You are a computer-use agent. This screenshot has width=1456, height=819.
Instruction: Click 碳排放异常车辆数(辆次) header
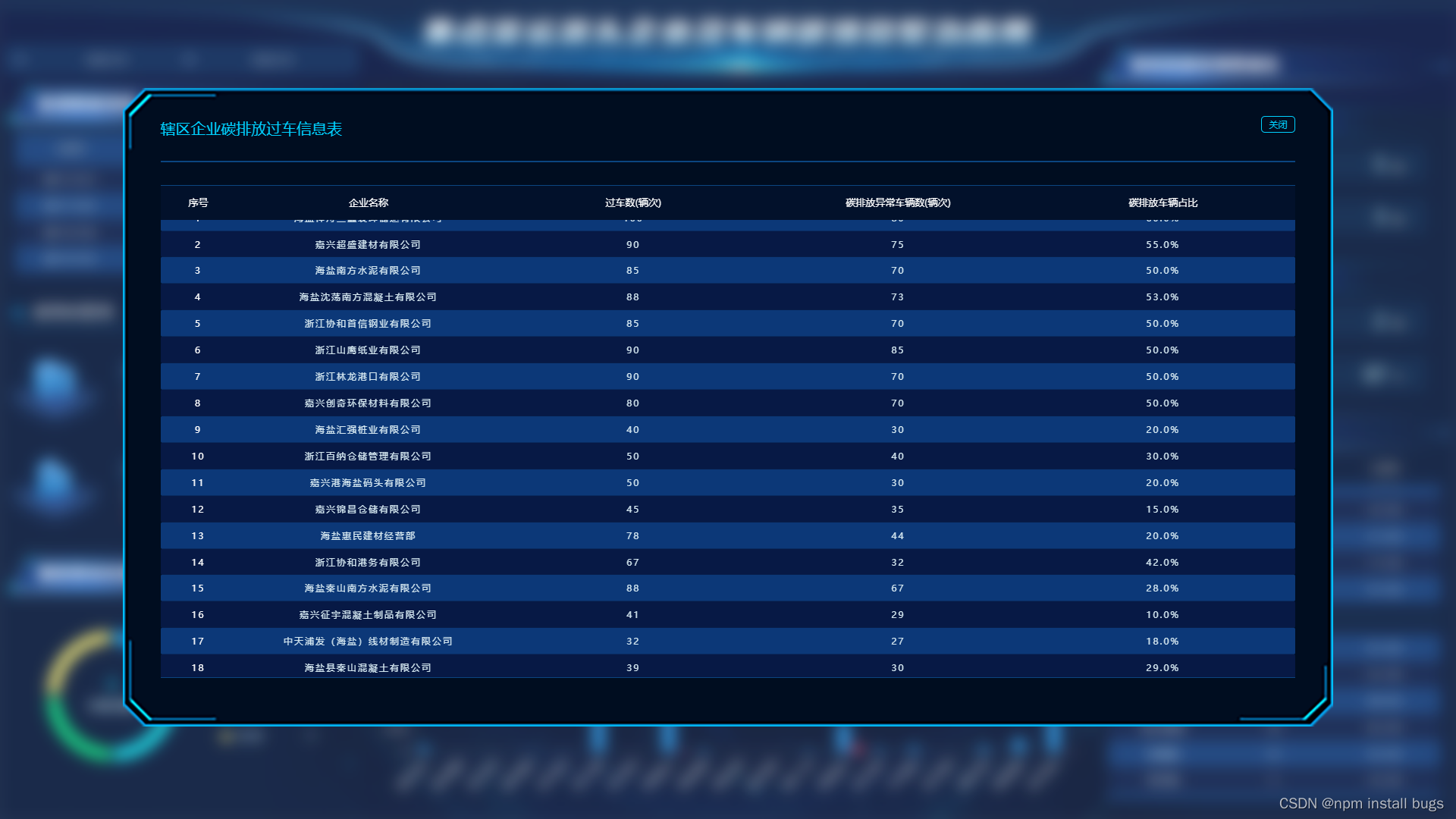click(x=897, y=203)
